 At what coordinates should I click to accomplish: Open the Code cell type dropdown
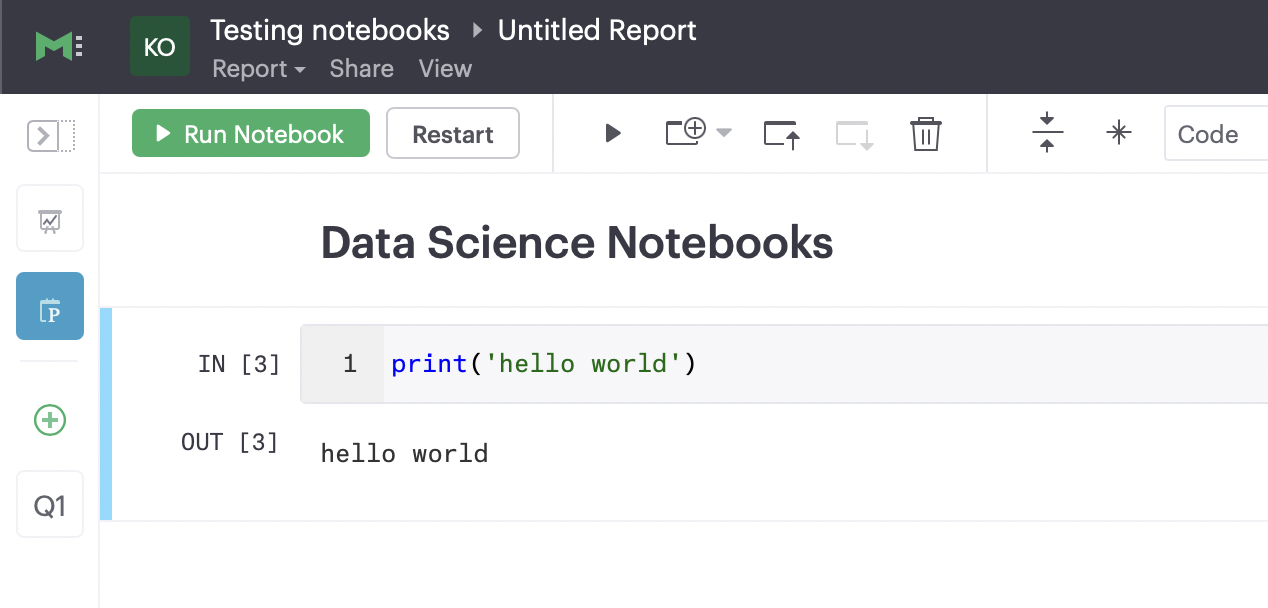(1215, 133)
